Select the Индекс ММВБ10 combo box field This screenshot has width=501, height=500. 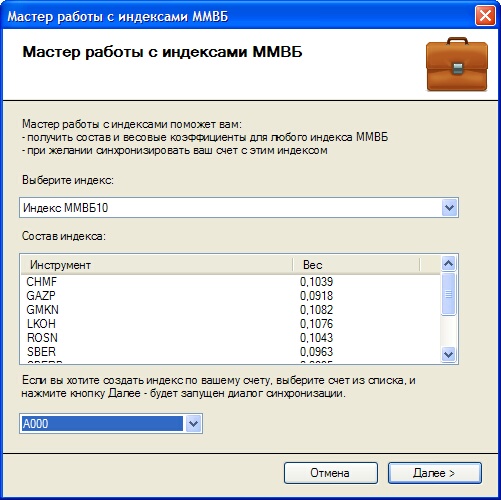pos(239,208)
